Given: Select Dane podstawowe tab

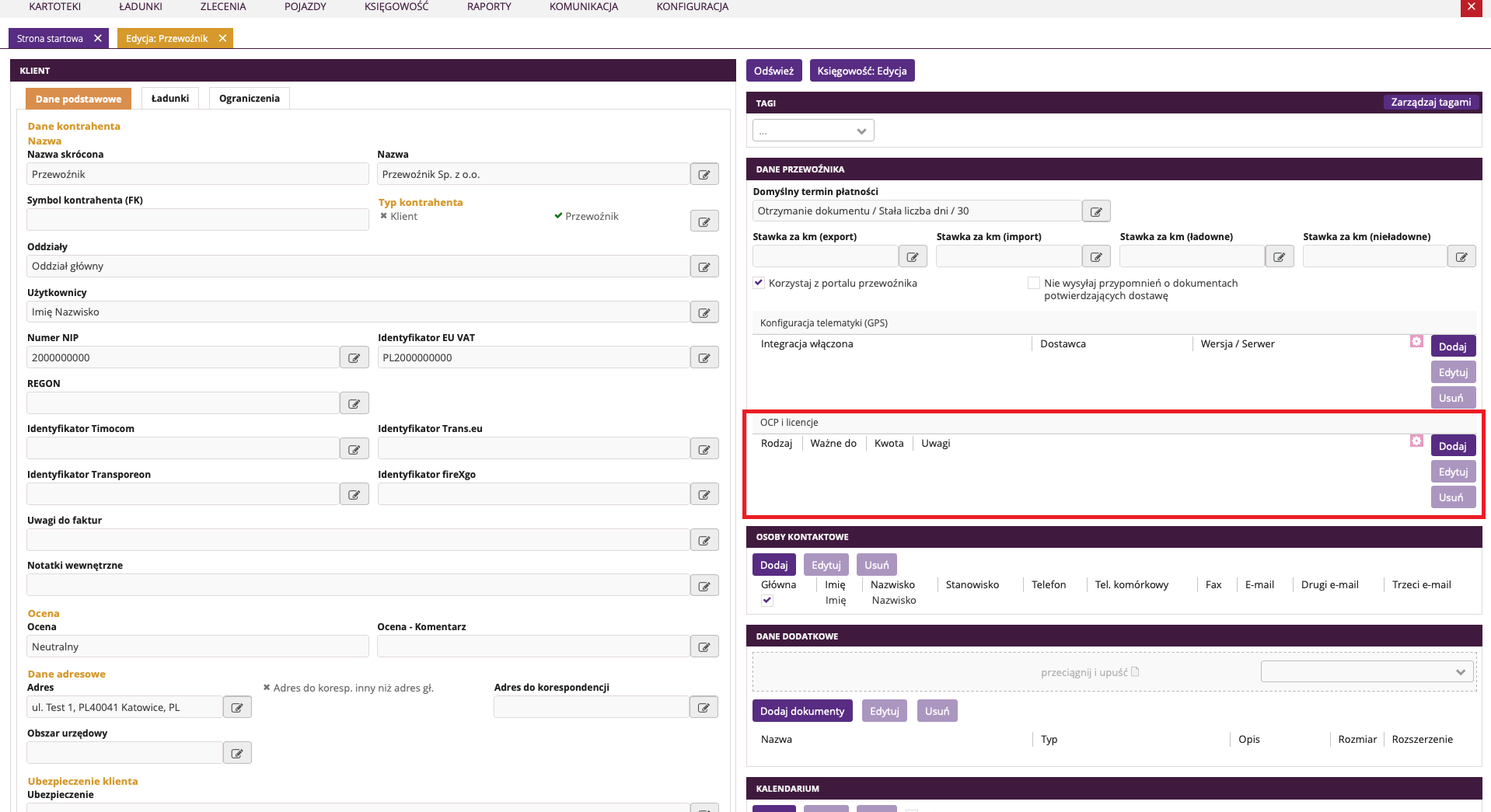Looking at the screenshot, I should click(x=79, y=99).
